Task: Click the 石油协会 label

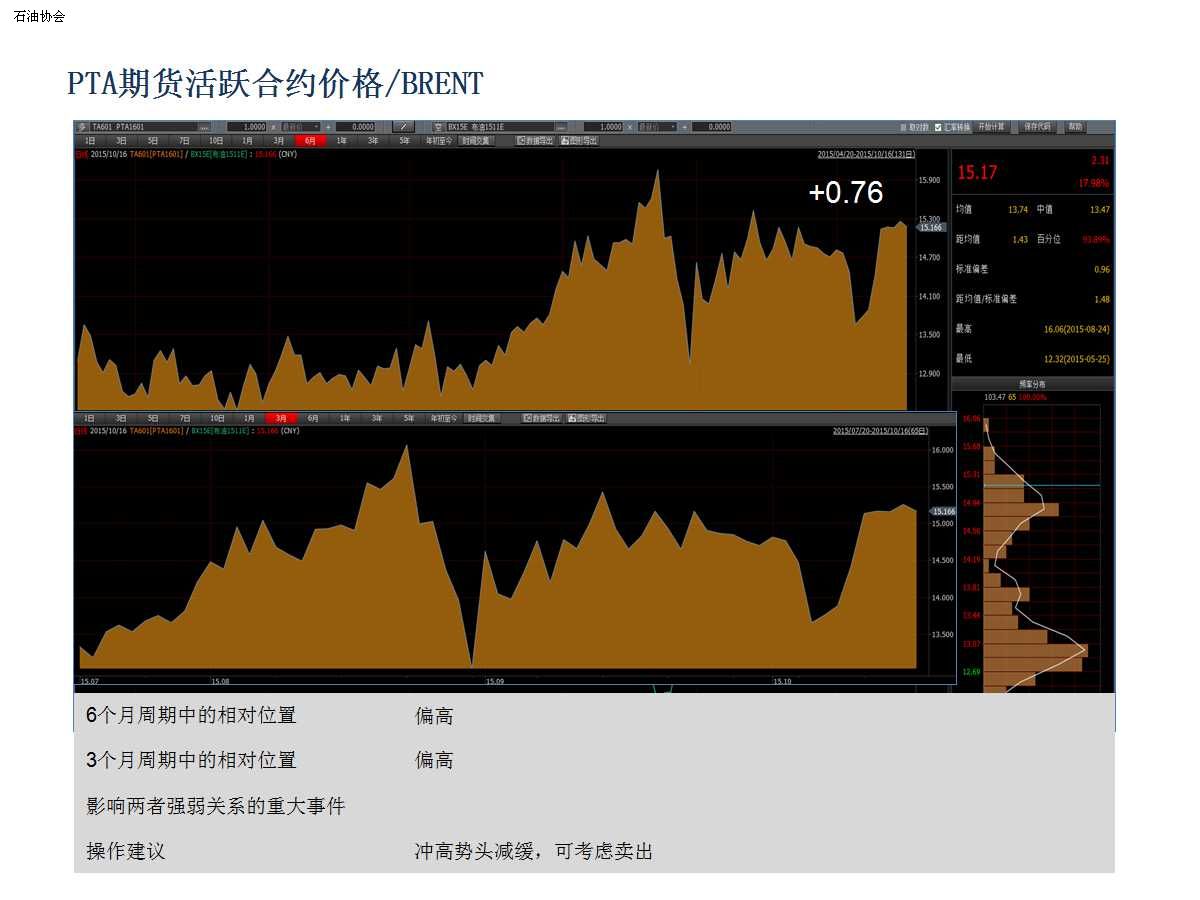Action: pyautogui.click(x=40, y=16)
